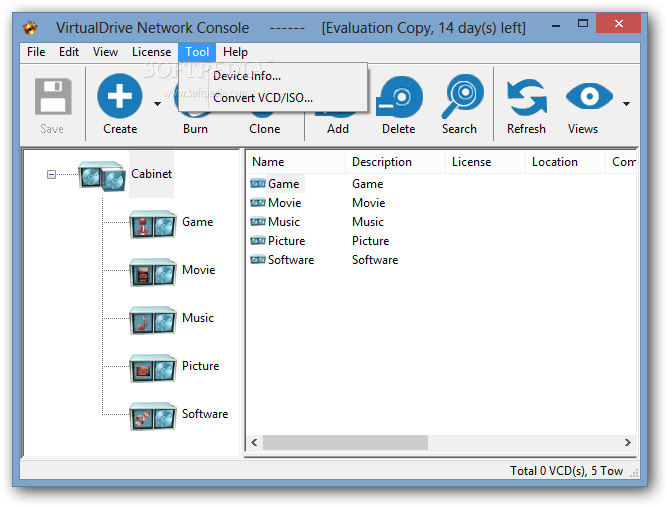Click the Picture description cell

371,241
